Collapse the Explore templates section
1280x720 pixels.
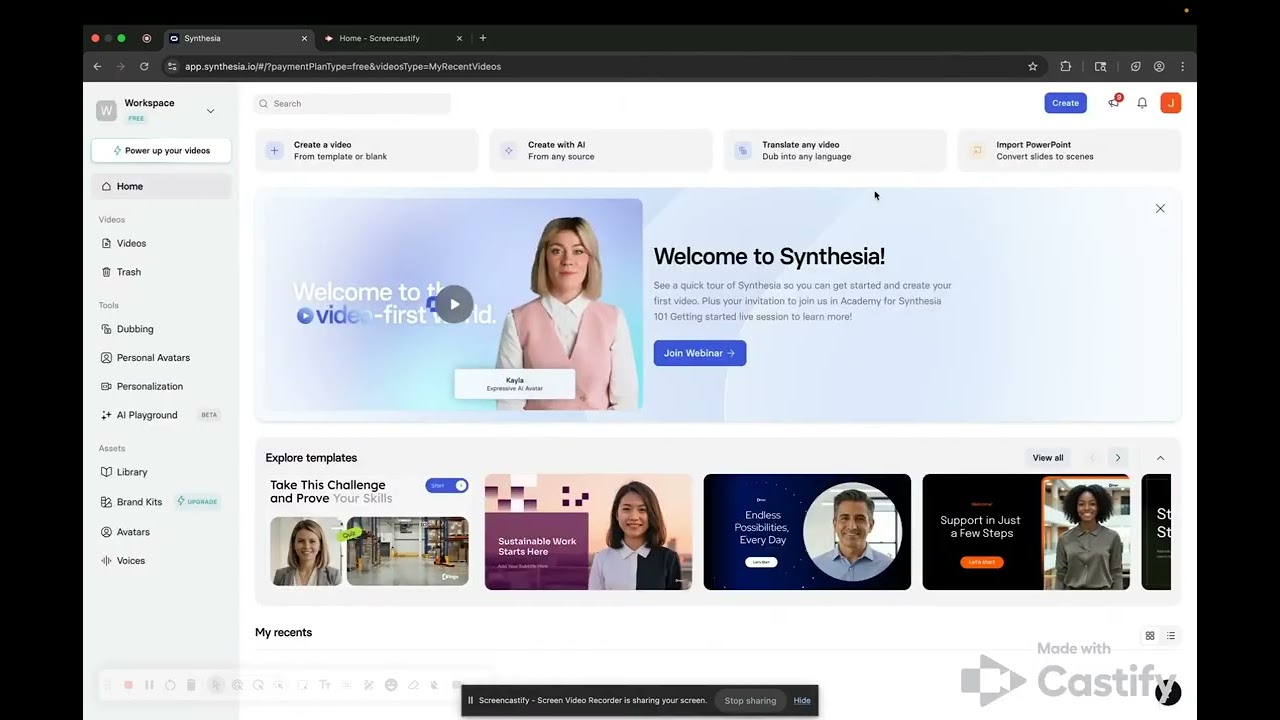pyautogui.click(x=1160, y=458)
